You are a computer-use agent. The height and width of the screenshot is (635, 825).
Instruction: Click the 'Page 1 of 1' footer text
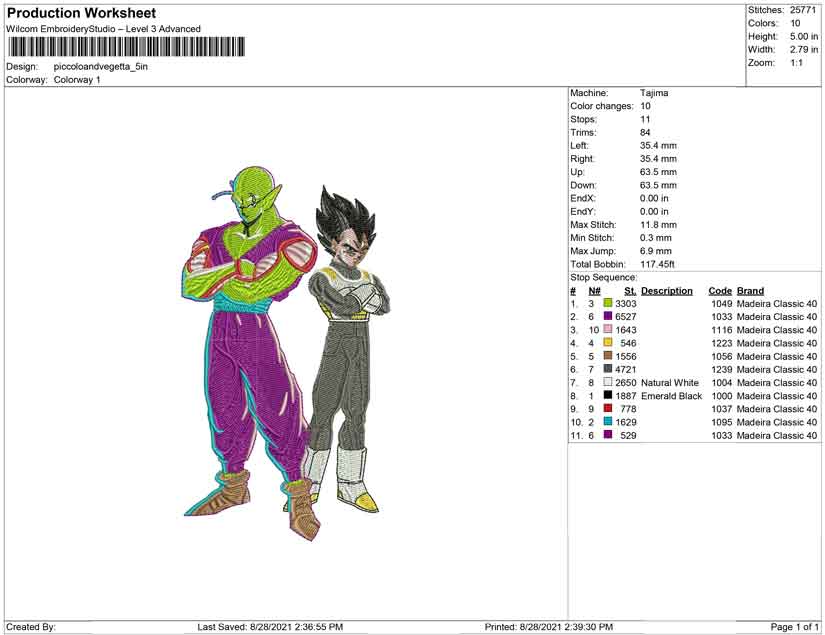[x=794, y=627]
